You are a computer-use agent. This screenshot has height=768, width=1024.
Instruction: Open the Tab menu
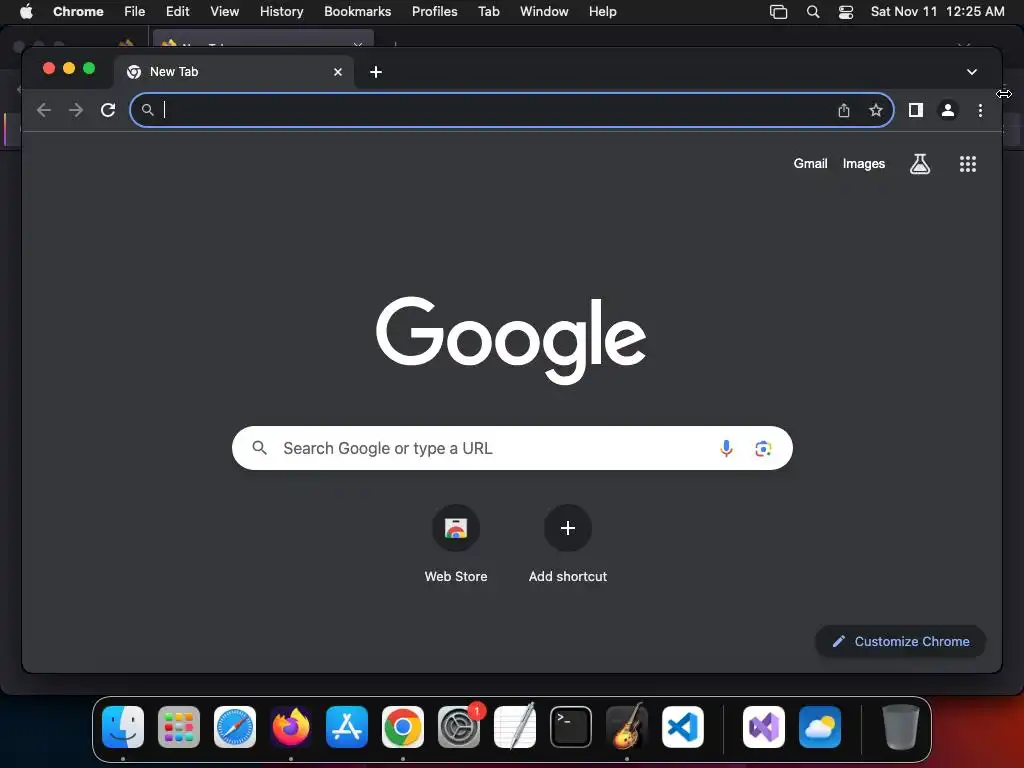(x=488, y=12)
